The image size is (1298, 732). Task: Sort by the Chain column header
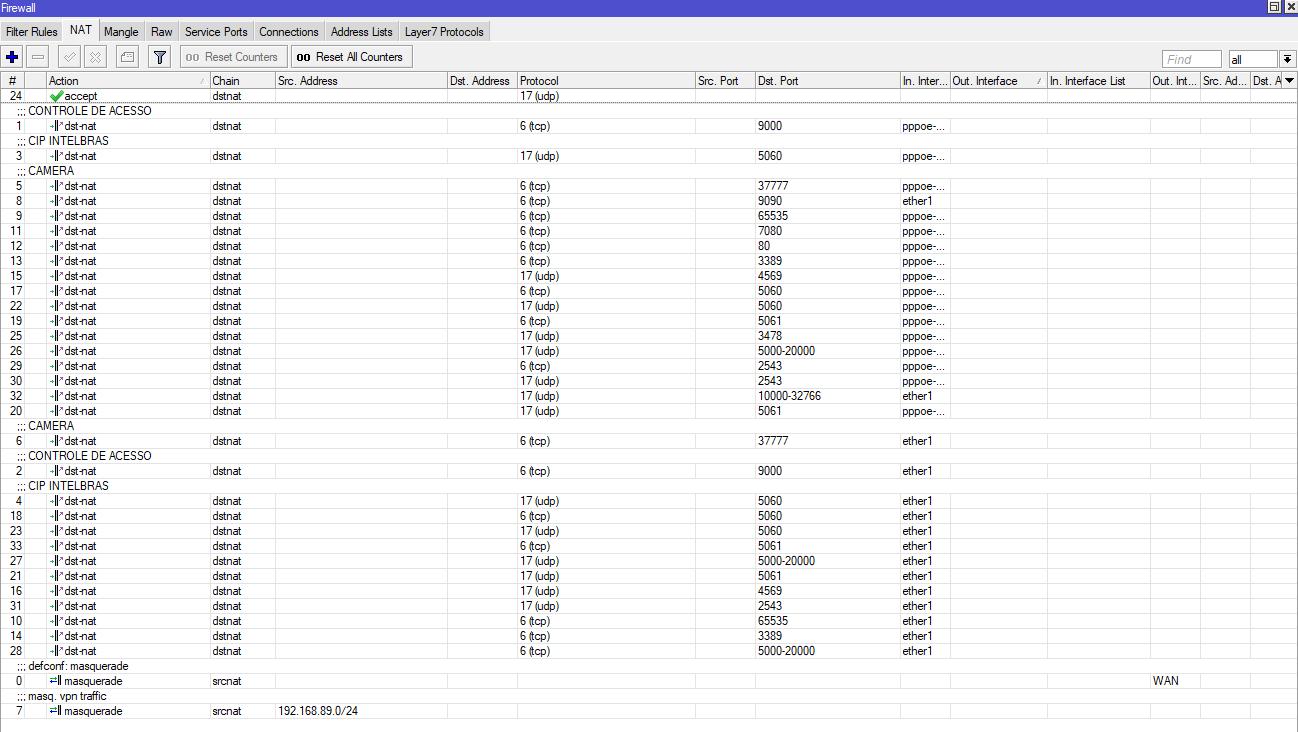click(242, 81)
